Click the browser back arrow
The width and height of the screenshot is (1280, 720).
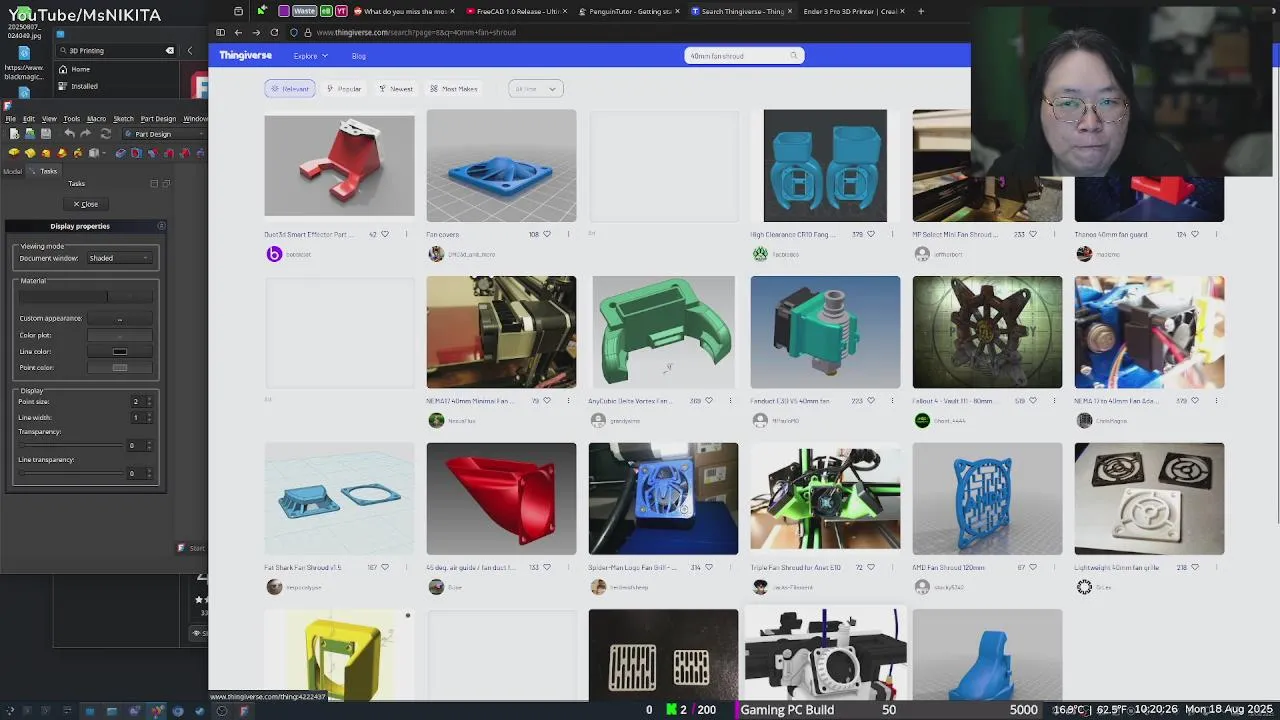point(238,32)
